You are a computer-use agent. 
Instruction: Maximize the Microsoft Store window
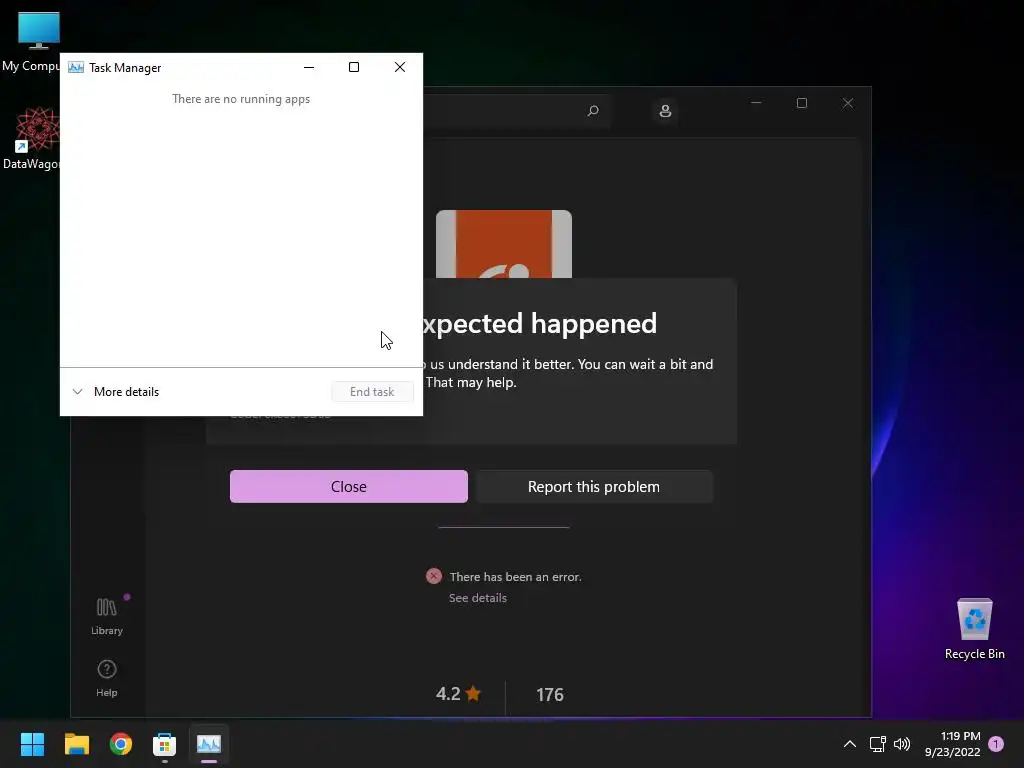pyautogui.click(x=802, y=103)
